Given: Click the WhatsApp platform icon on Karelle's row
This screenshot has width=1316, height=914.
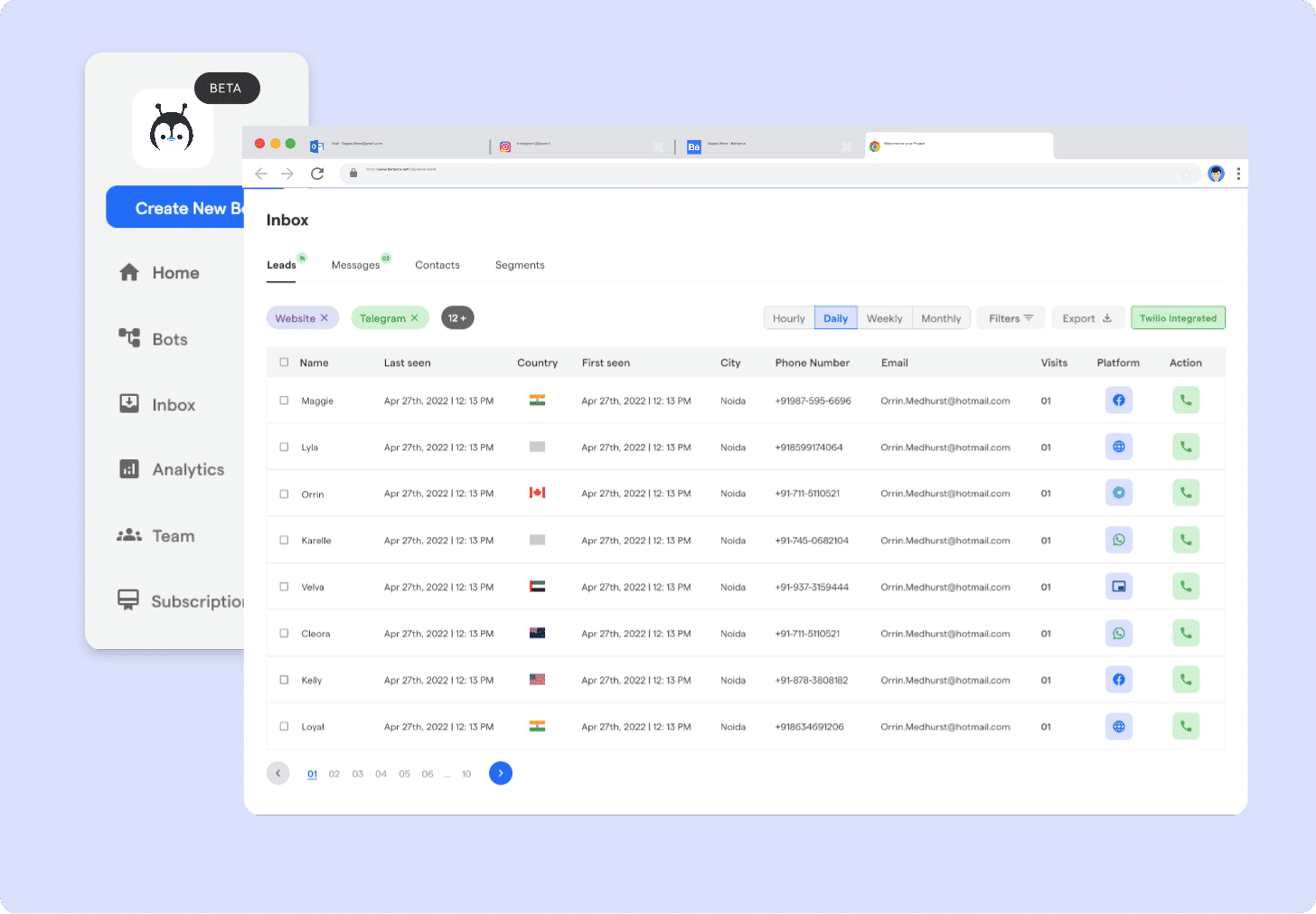Looking at the screenshot, I should [x=1119, y=540].
